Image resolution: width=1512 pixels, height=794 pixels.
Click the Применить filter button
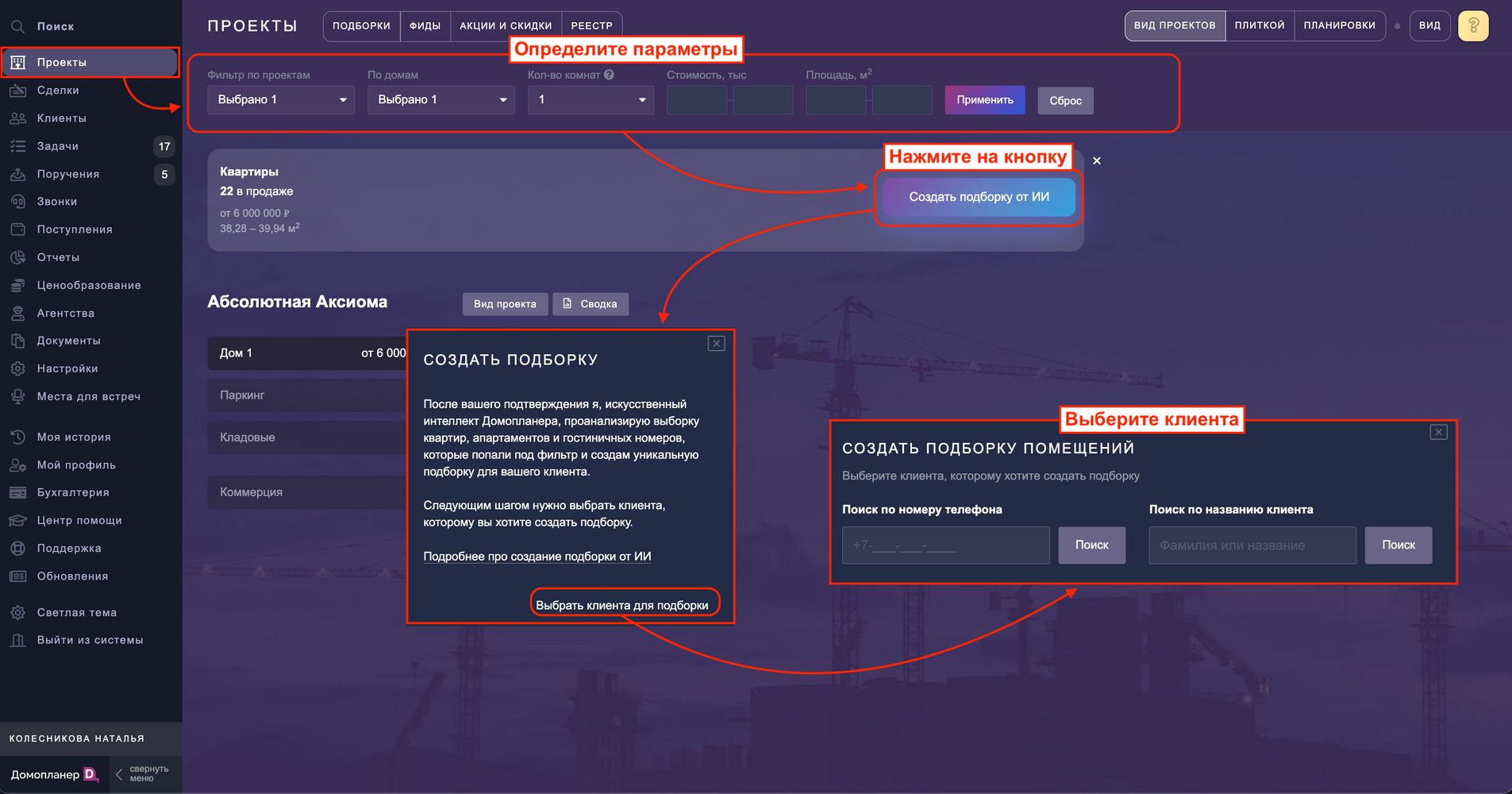point(985,100)
